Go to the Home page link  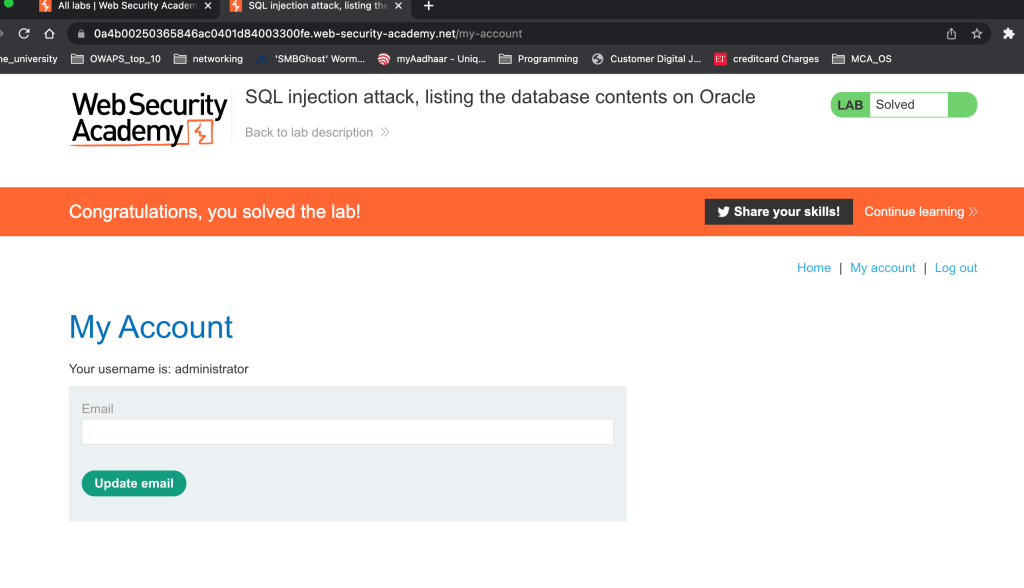click(813, 268)
